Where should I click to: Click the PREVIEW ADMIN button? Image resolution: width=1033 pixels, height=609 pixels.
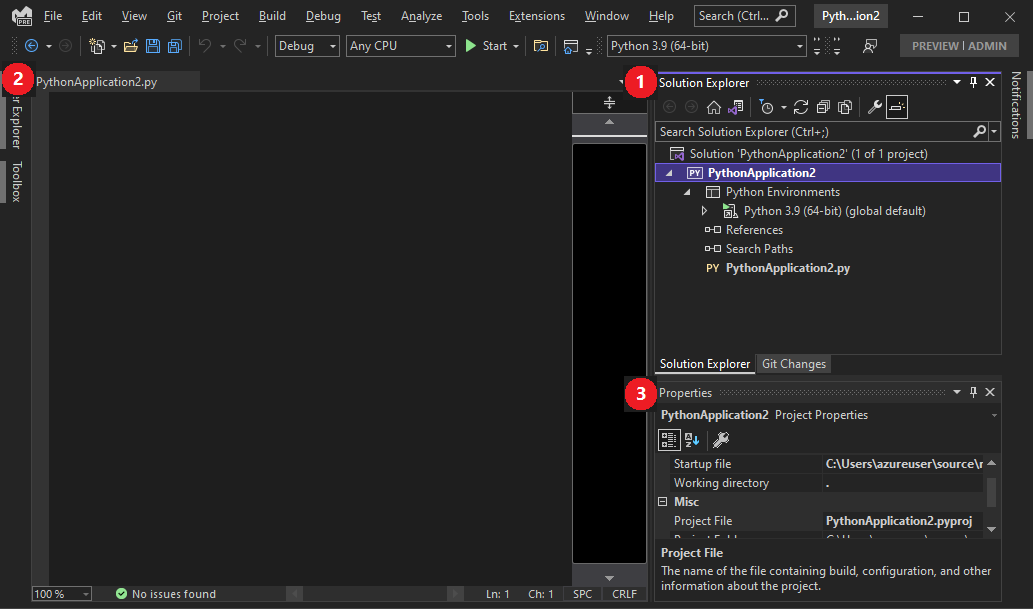pyautogui.click(x=958, y=45)
